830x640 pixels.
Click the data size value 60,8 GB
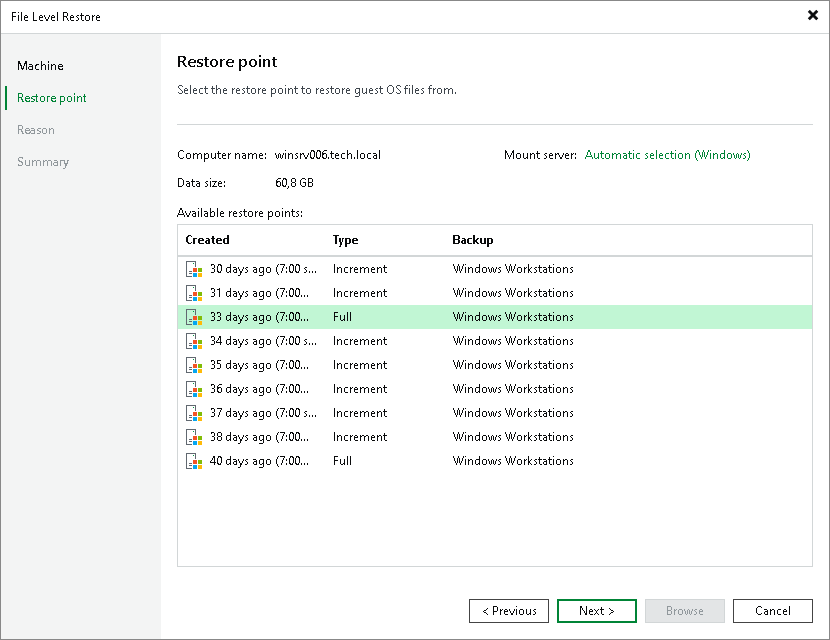[x=294, y=183]
